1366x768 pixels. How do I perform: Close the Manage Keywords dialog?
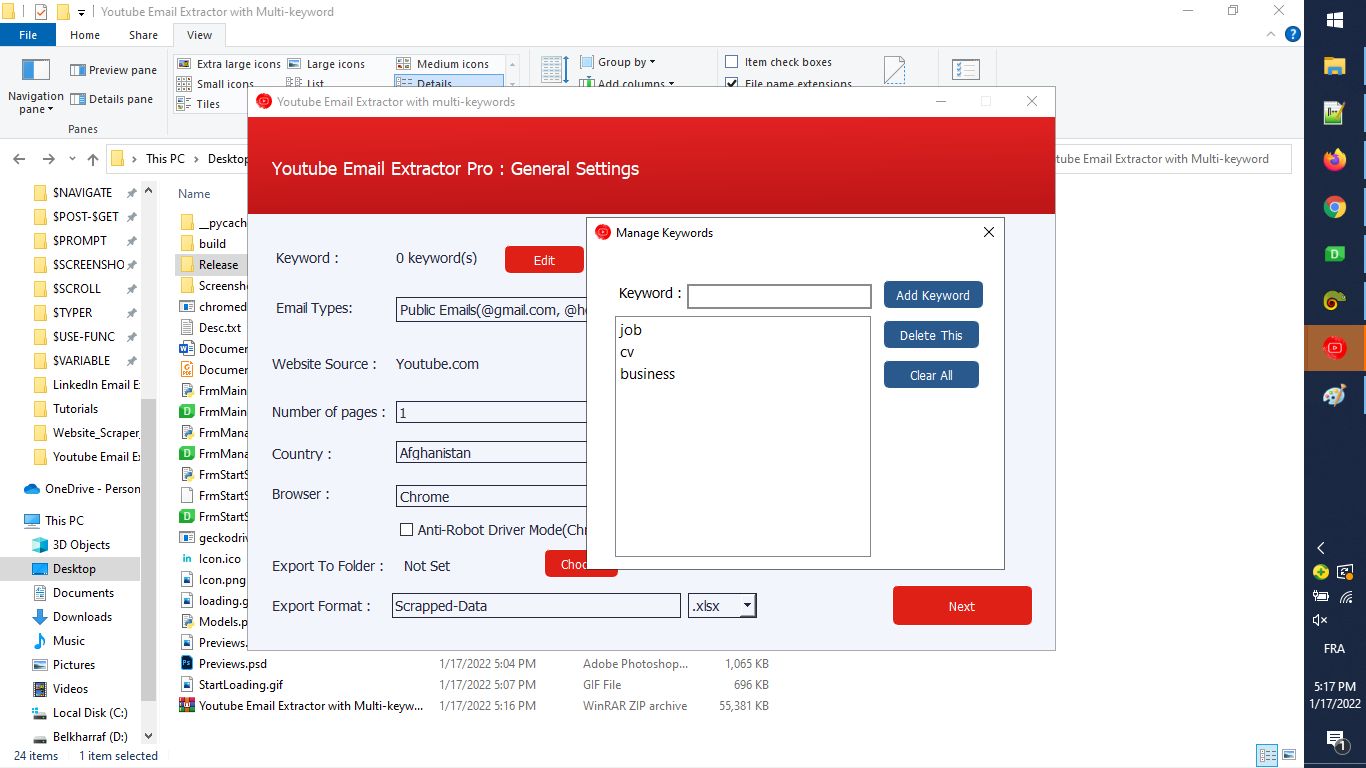989,232
